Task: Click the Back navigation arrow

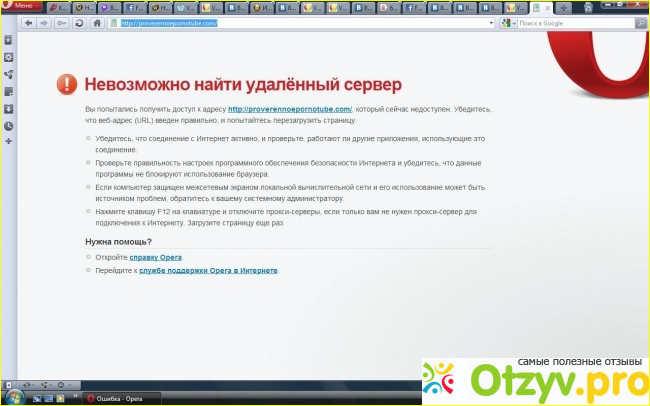Action: [x=28, y=23]
